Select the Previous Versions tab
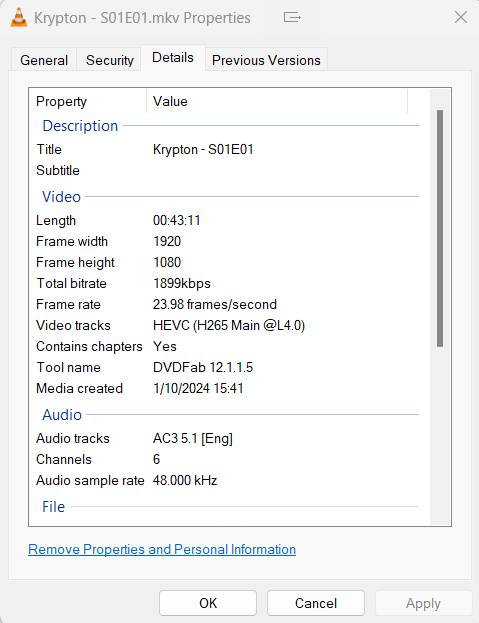Viewport: 479px width, 623px height. (x=266, y=60)
